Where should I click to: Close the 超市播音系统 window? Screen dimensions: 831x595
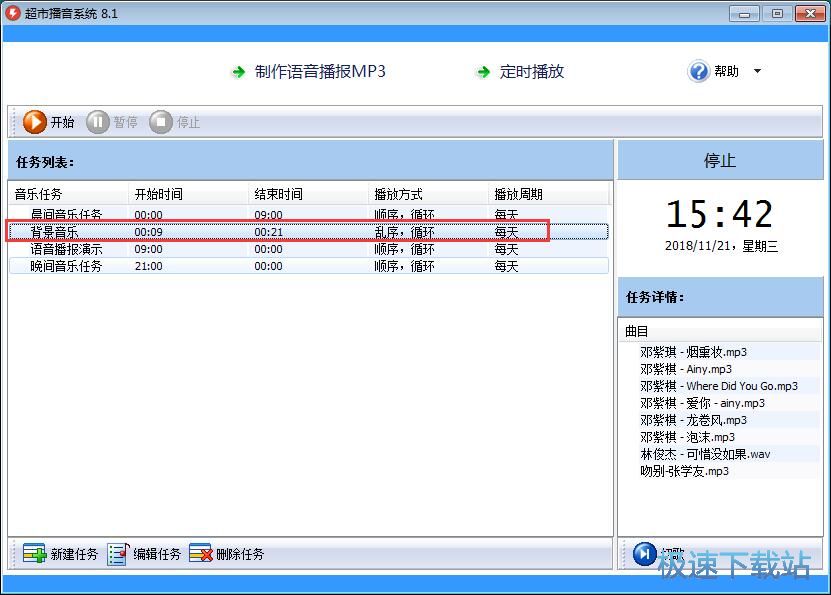[810, 14]
